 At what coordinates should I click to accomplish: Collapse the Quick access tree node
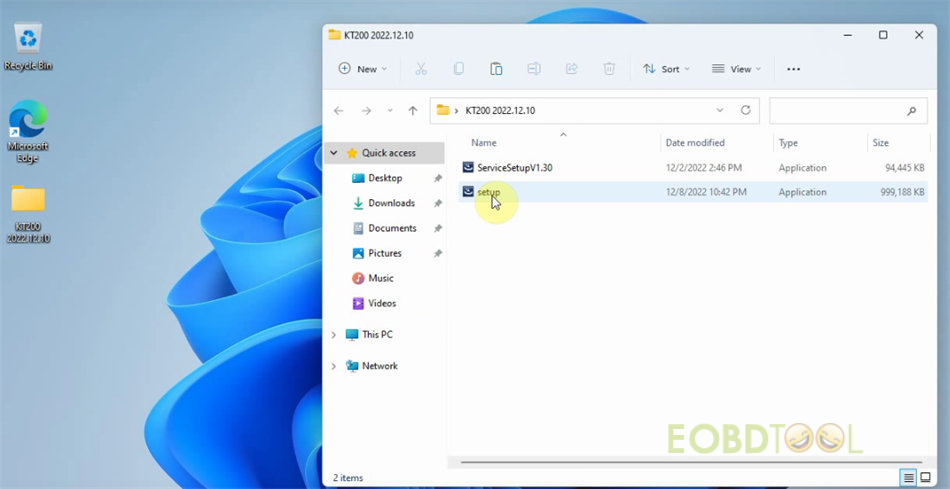(x=334, y=153)
